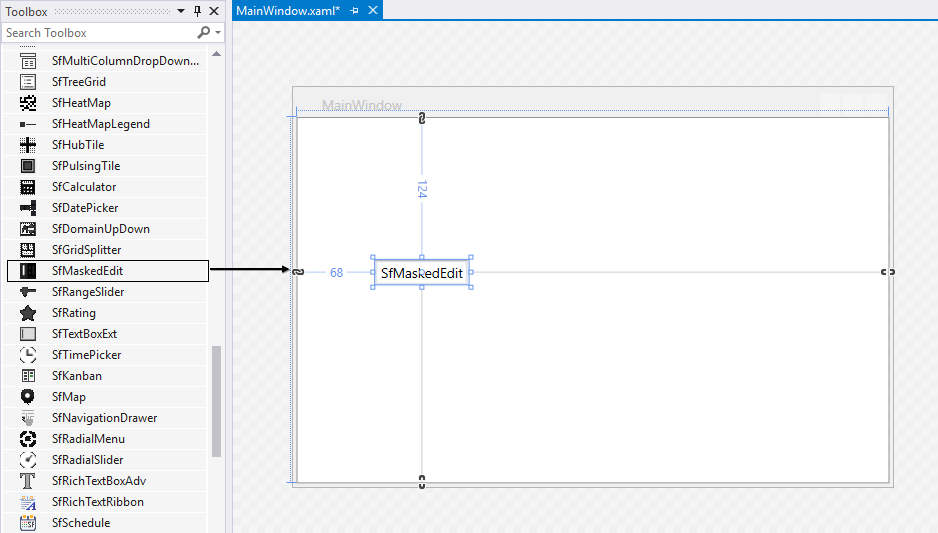938x533 pixels.
Task: Pick the SfCalculator icon
Action: [28, 187]
